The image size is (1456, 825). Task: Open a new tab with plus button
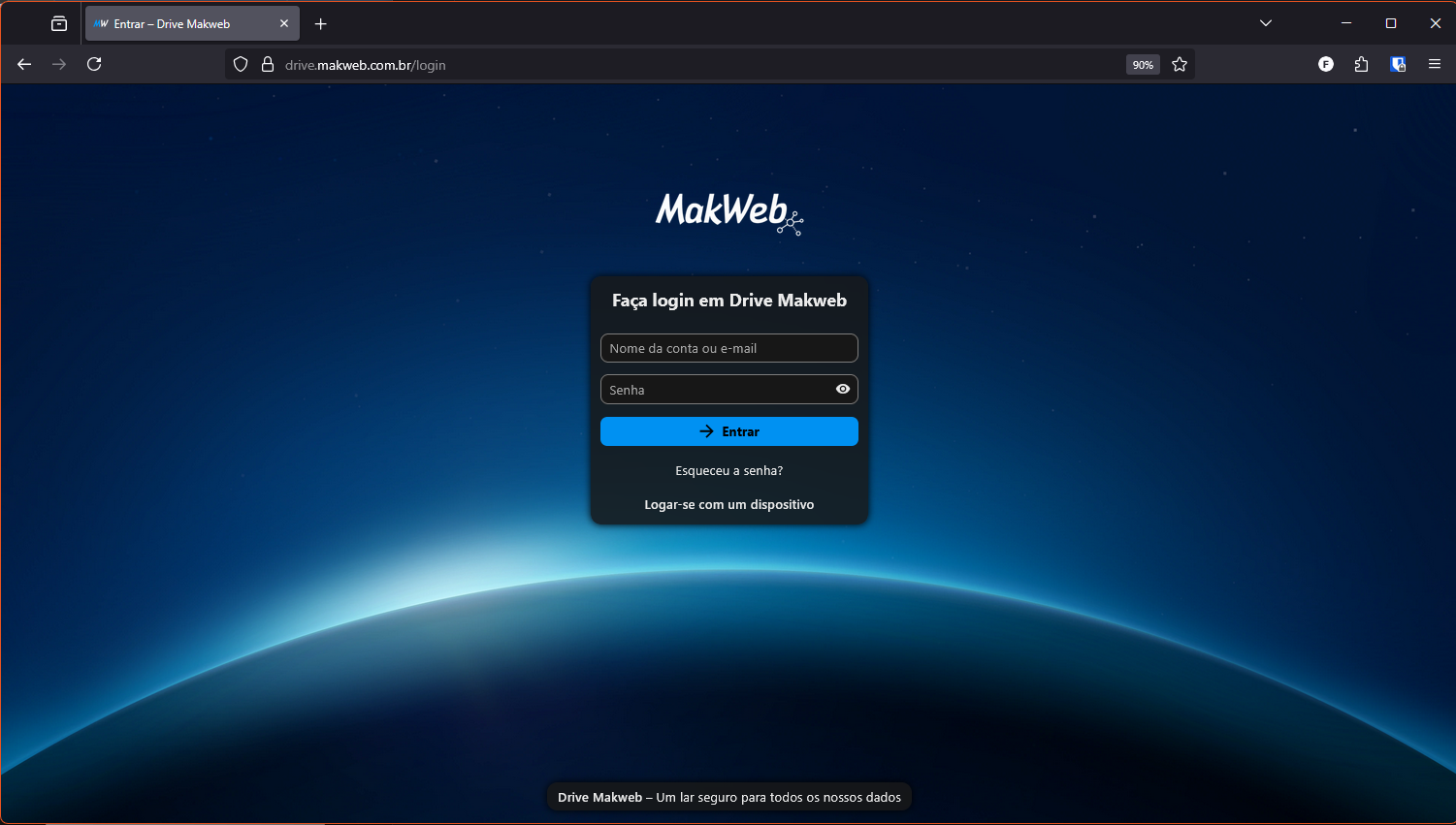coord(321,23)
